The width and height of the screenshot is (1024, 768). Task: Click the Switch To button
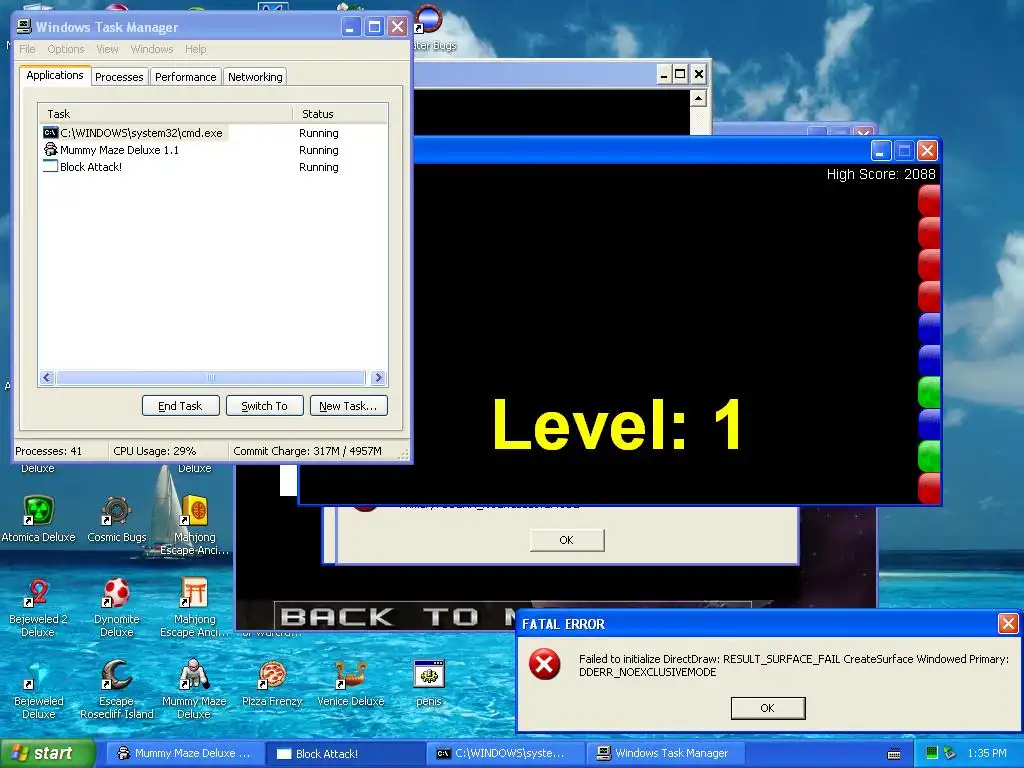(264, 406)
